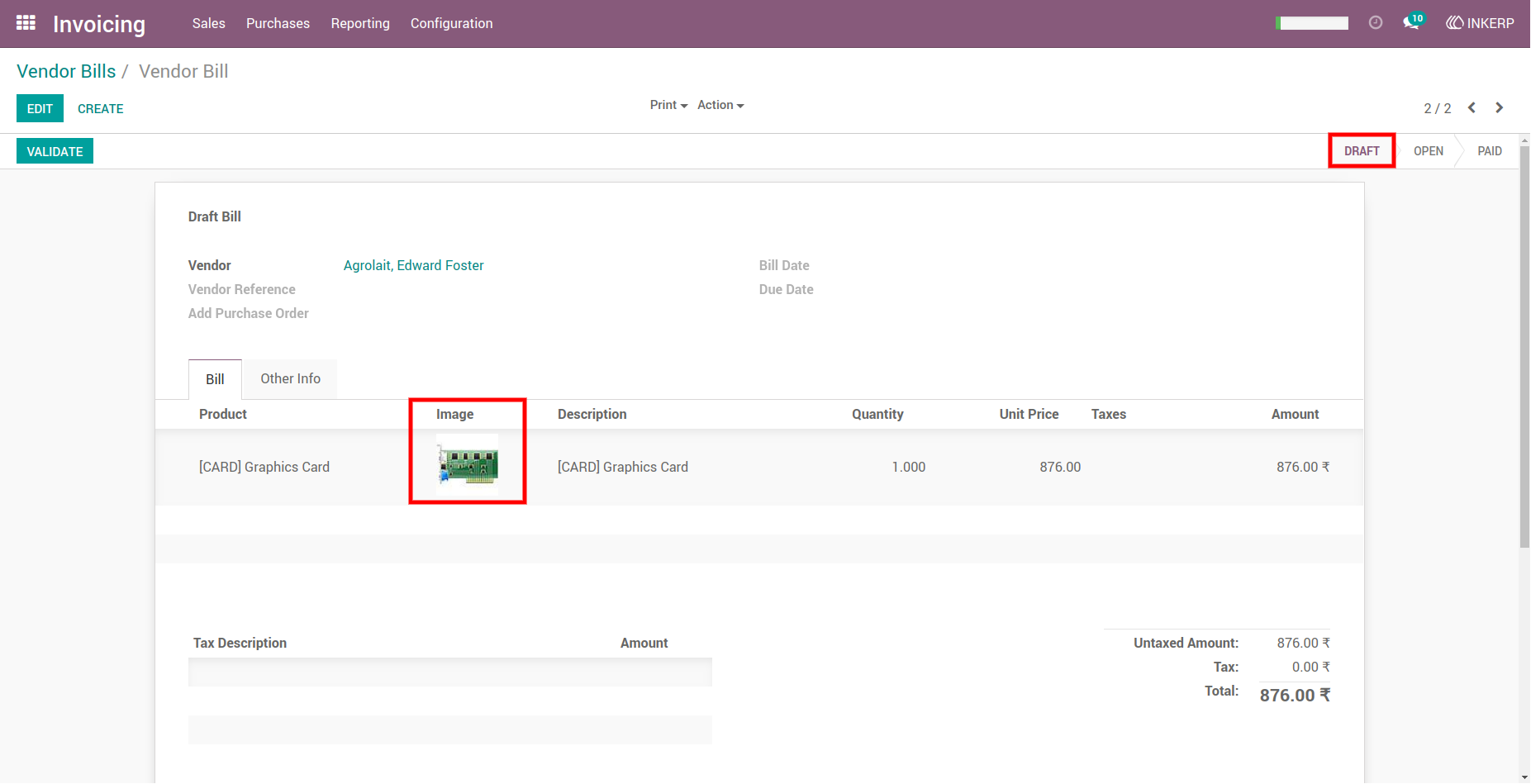Click the EDIT button

pos(40,108)
